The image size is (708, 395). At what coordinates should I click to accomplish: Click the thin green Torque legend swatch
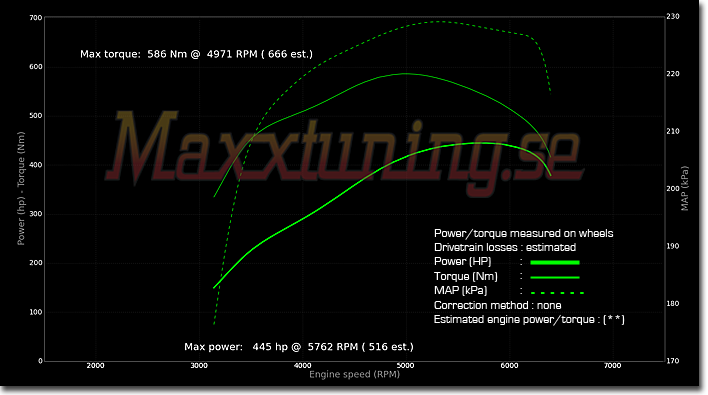tap(554, 277)
